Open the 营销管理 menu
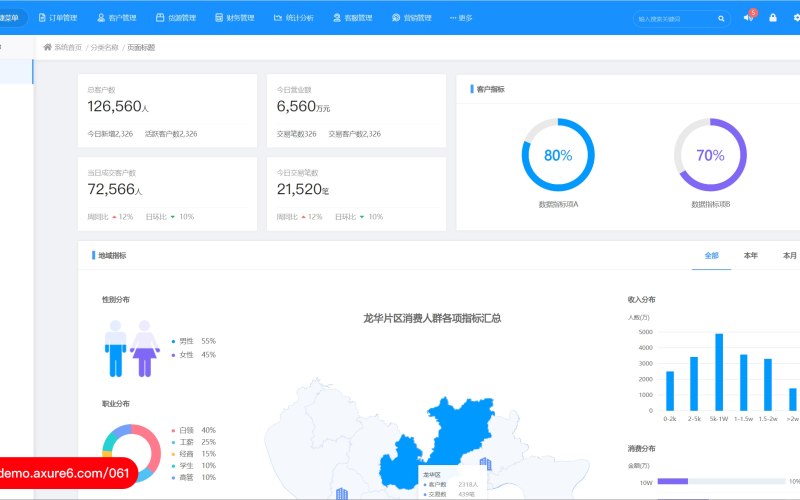The width and height of the screenshot is (800, 500). (412, 18)
